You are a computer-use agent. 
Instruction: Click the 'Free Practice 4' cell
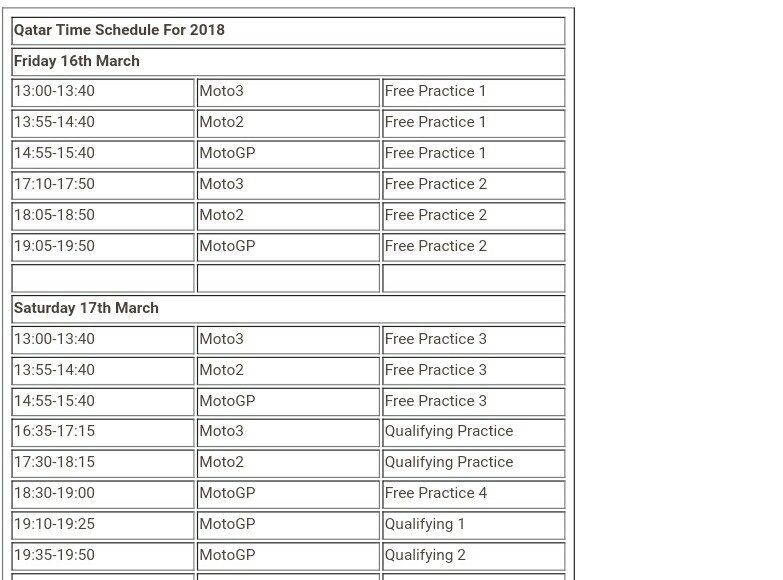(436, 493)
